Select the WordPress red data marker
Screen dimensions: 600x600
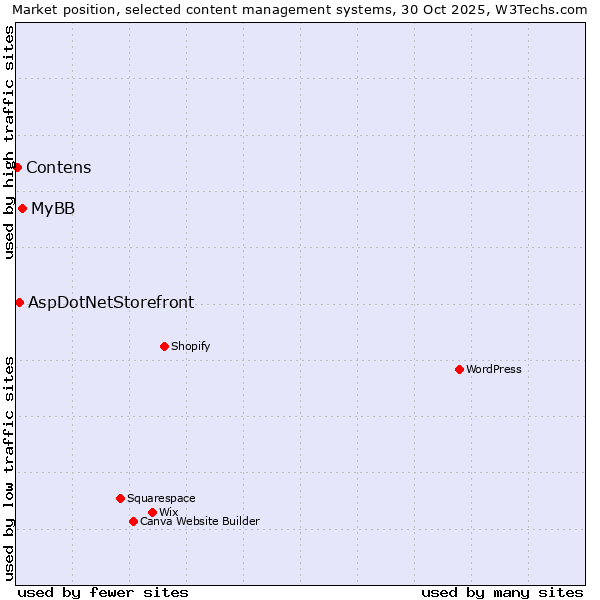click(x=459, y=369)
